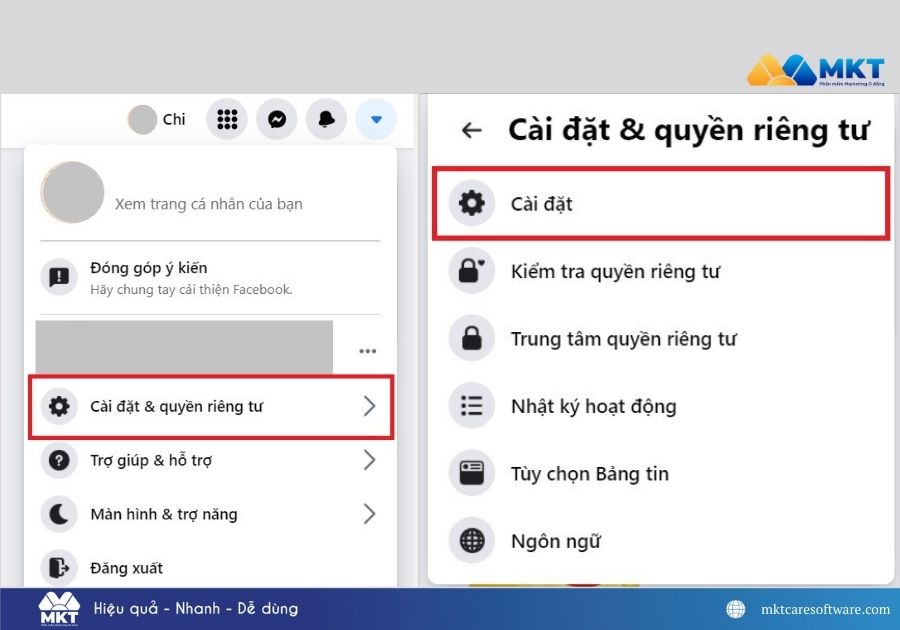Click the Đăng xuất exit icon
Screen dimensions: 900x630
tap(59, 567)
